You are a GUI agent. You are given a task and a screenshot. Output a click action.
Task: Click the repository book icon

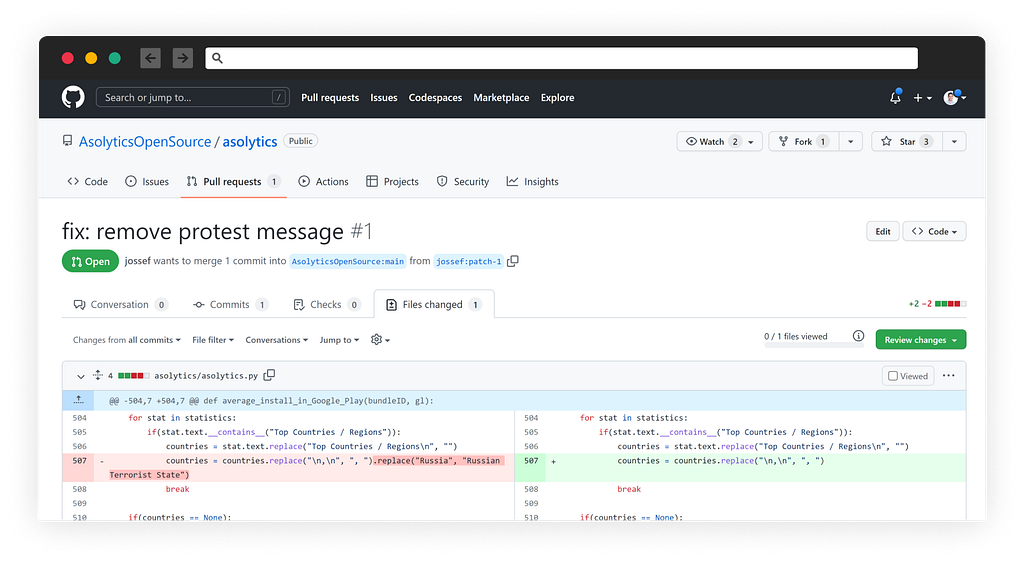click(x=67, y=141)
